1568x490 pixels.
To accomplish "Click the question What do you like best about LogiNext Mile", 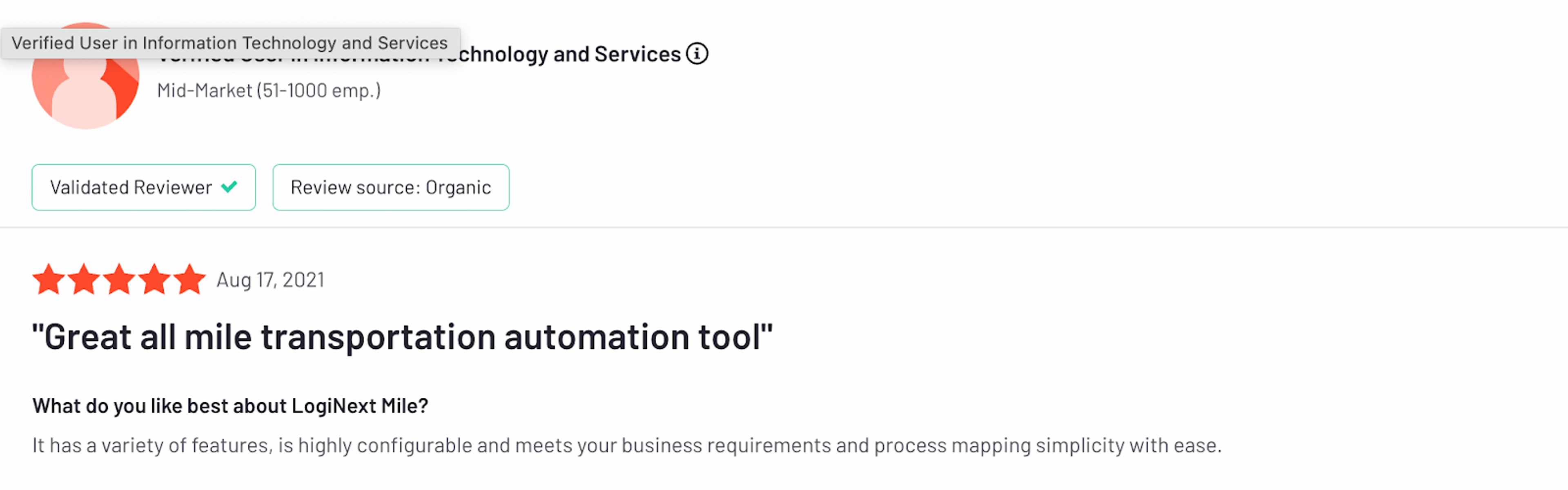I will click(231, 405).
